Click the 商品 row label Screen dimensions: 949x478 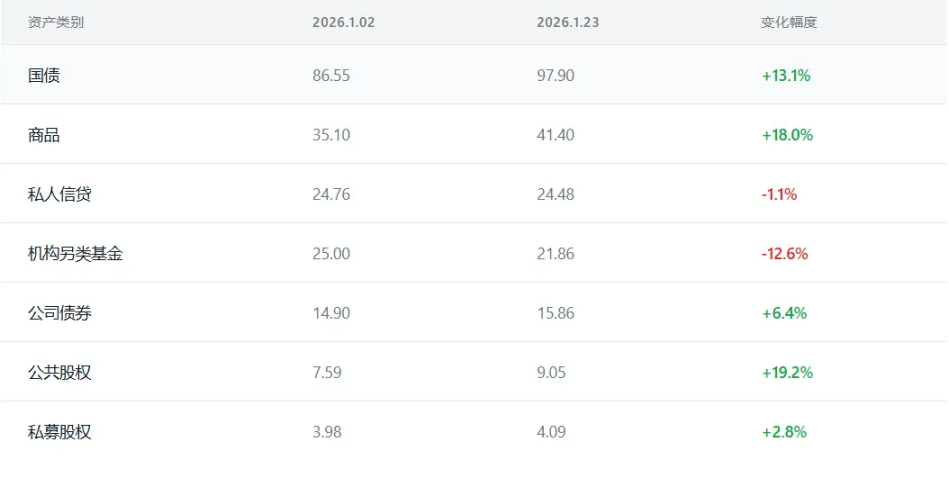(x=44, y=135)
